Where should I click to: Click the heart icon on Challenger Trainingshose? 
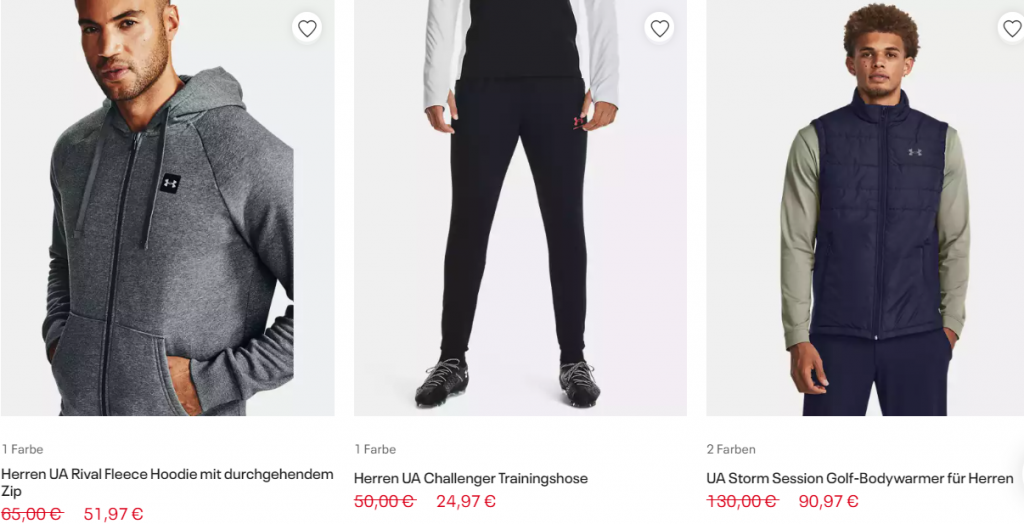coord(660,29)
